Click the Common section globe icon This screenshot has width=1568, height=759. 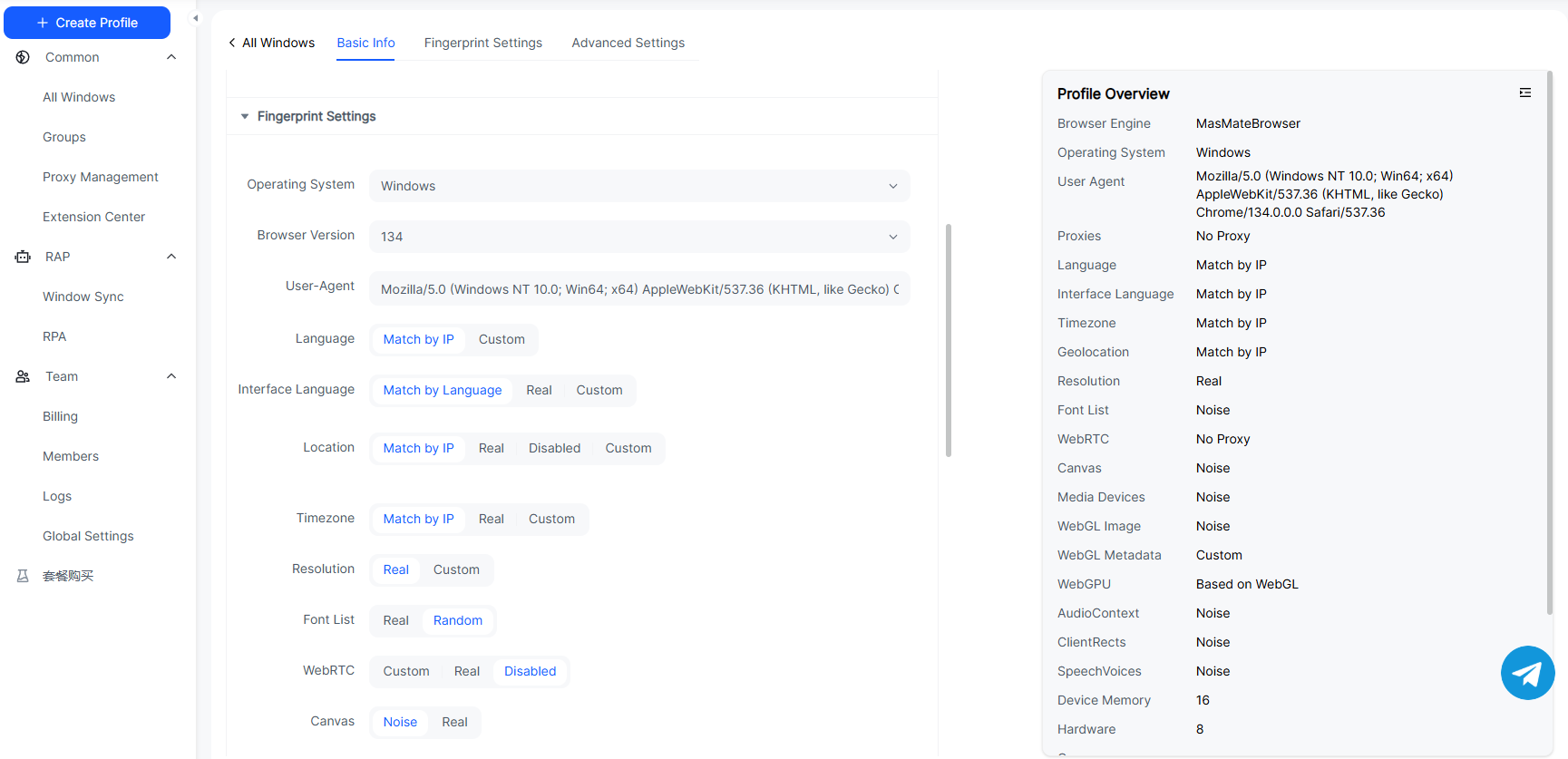click(23, 57)
